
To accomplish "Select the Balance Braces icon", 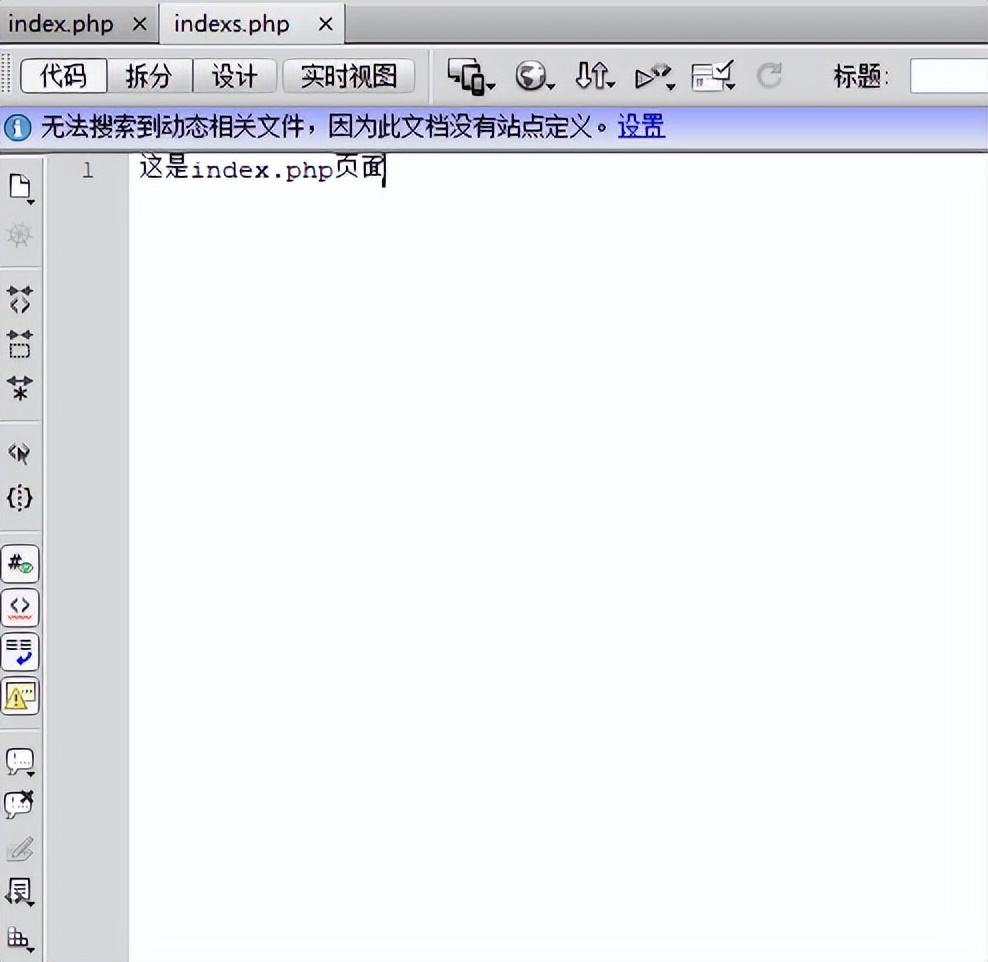I will click(x=21, y=498).
